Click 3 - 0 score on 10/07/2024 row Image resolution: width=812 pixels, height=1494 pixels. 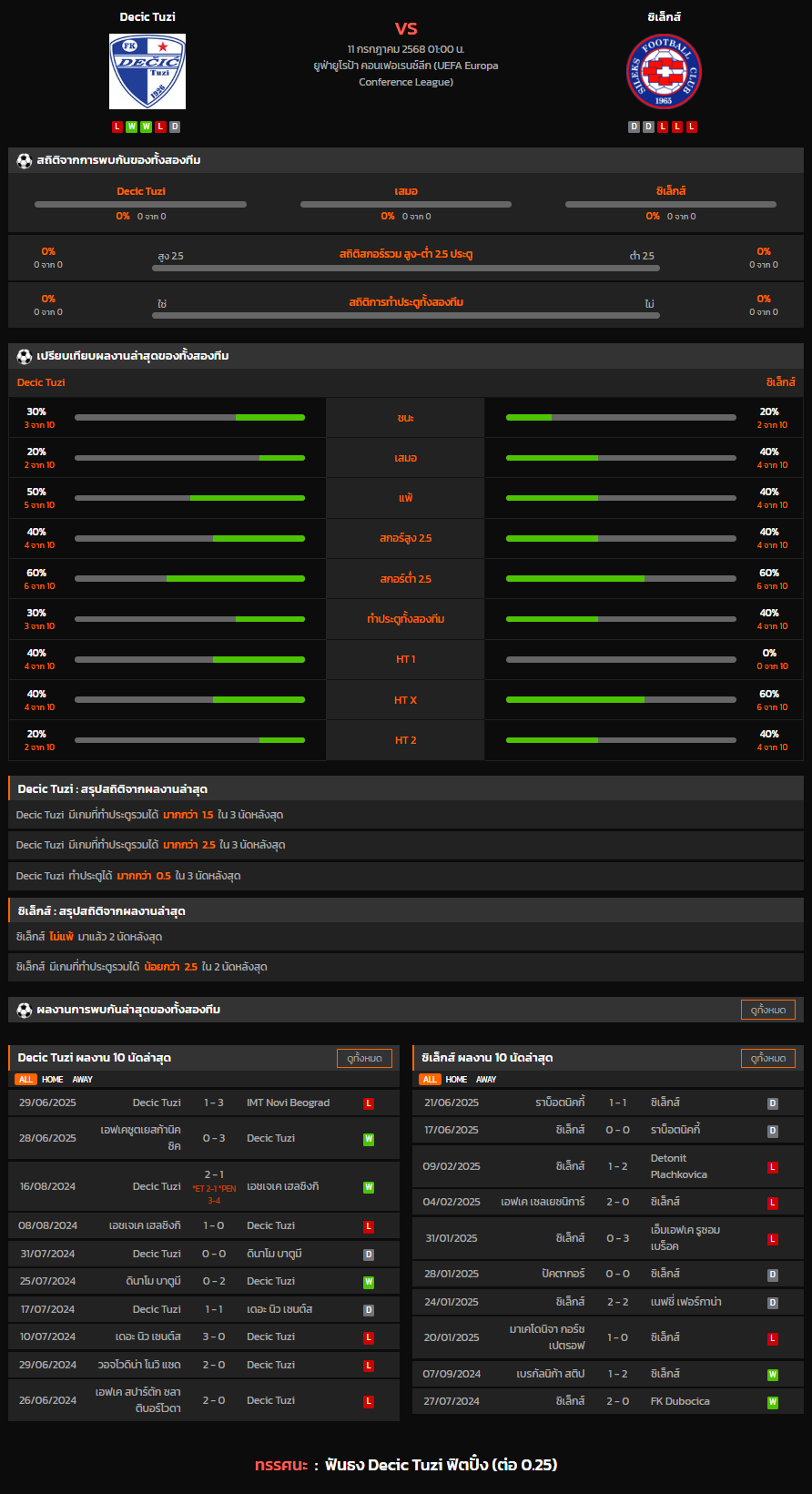click(x=214, y=1337)
